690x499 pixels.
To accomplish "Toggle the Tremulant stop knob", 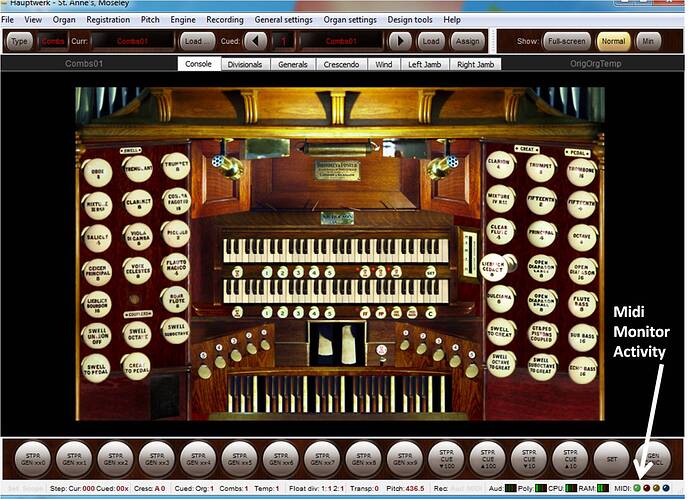I will (x=138, y=169).
